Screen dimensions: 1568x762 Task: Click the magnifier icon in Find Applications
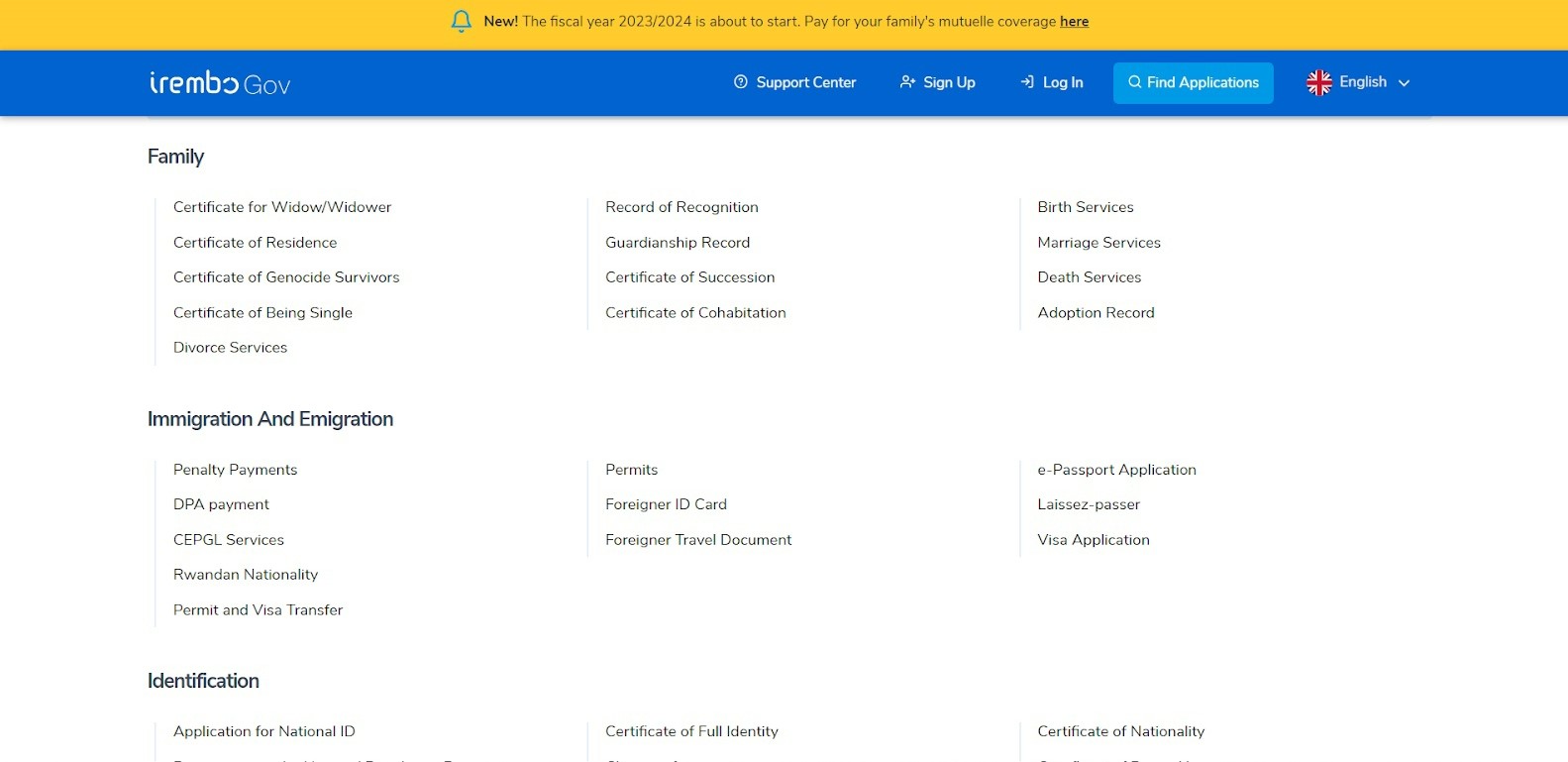[1134, 82]
